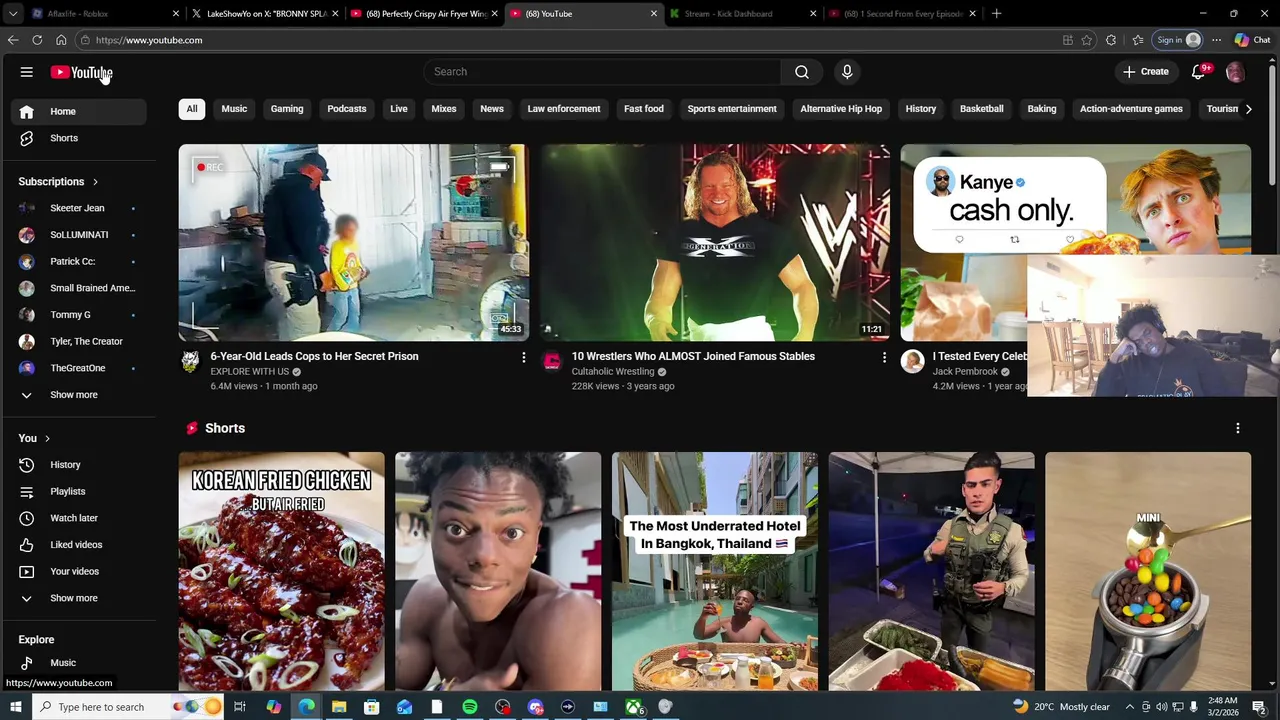Go back with browser back arrow

point(13,40)
